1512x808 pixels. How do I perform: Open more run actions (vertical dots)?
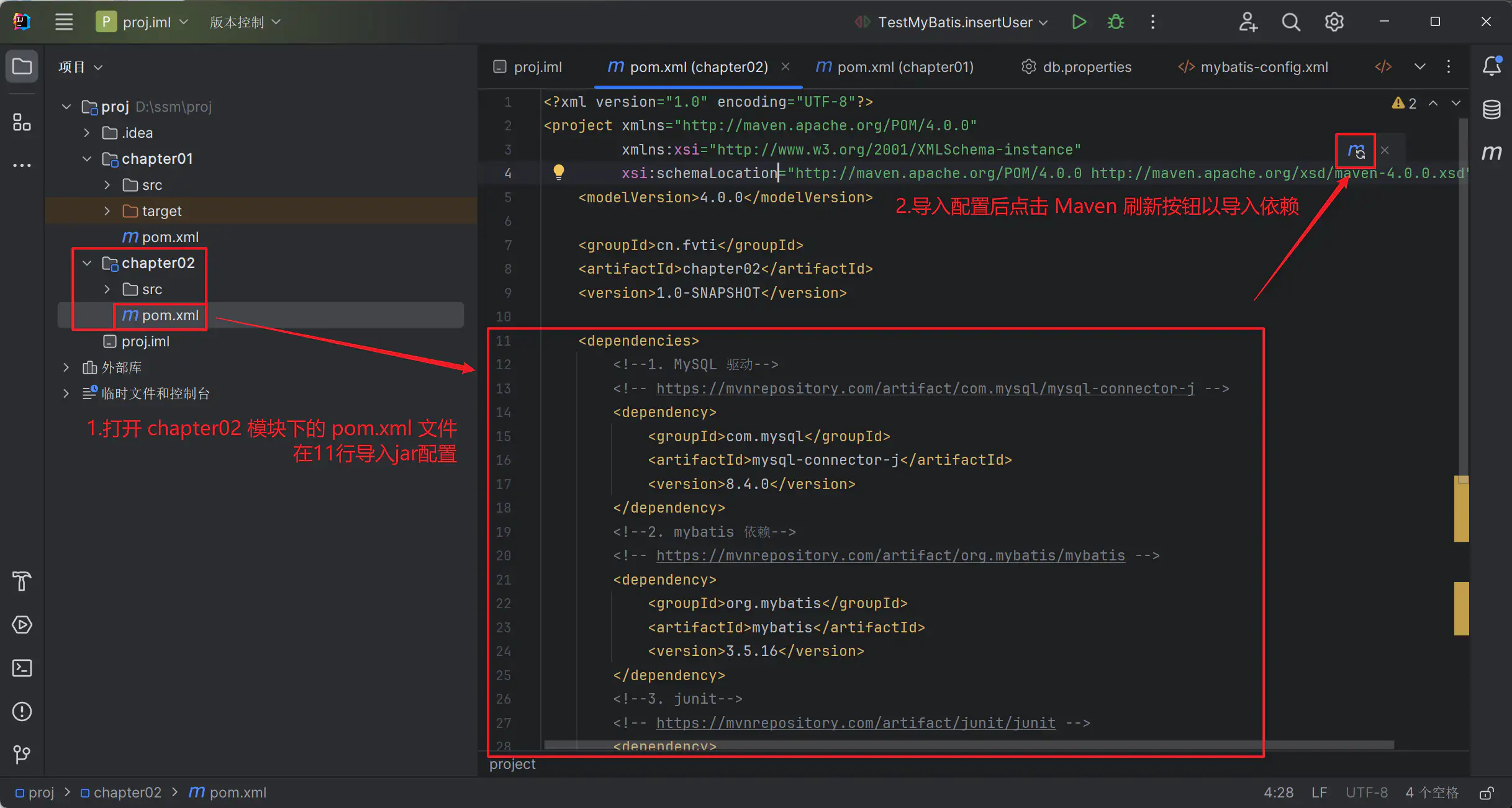pyautogui.click(x=1152, y=22)
